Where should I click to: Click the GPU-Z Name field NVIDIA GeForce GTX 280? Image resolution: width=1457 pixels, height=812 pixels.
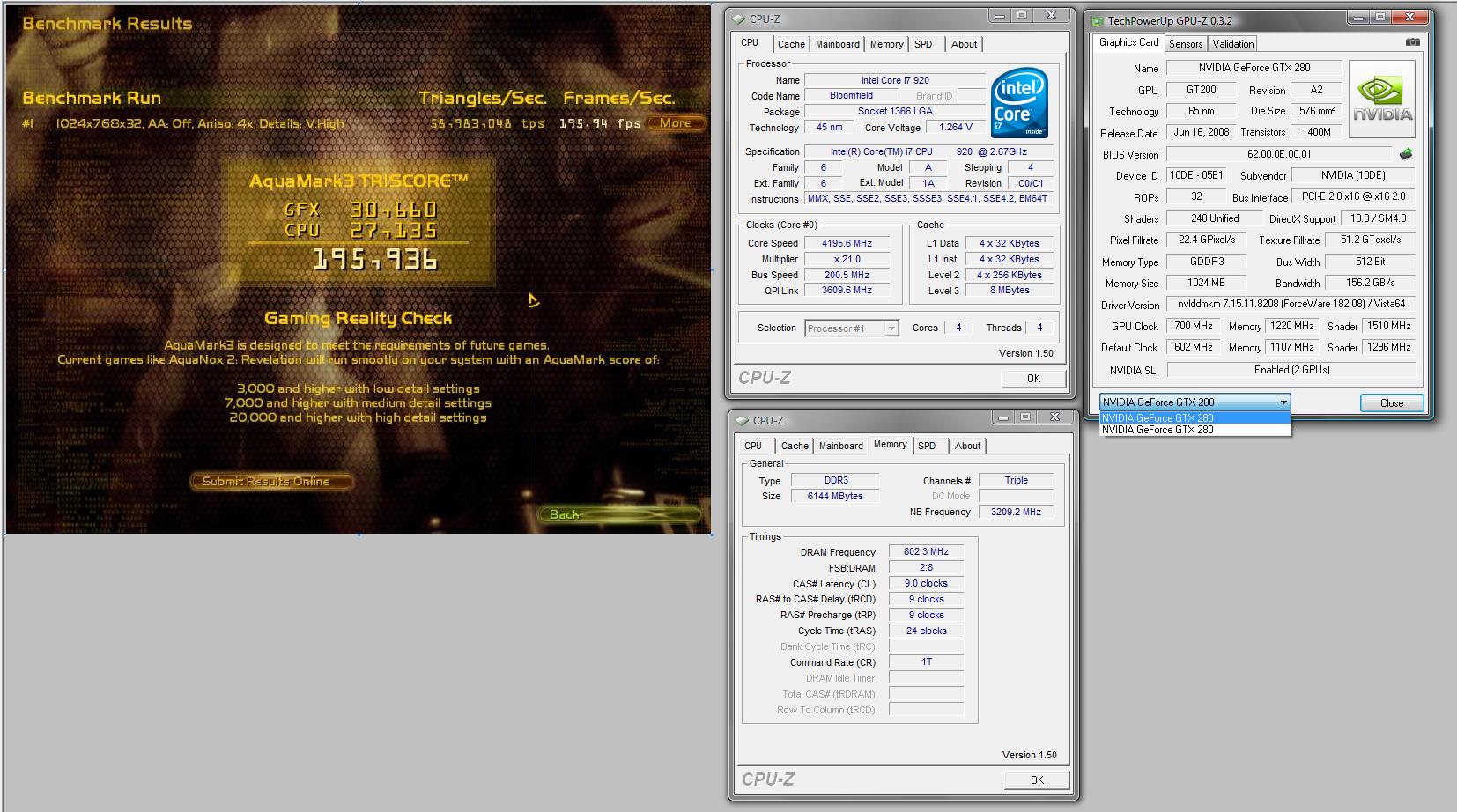pos(1254,68)
